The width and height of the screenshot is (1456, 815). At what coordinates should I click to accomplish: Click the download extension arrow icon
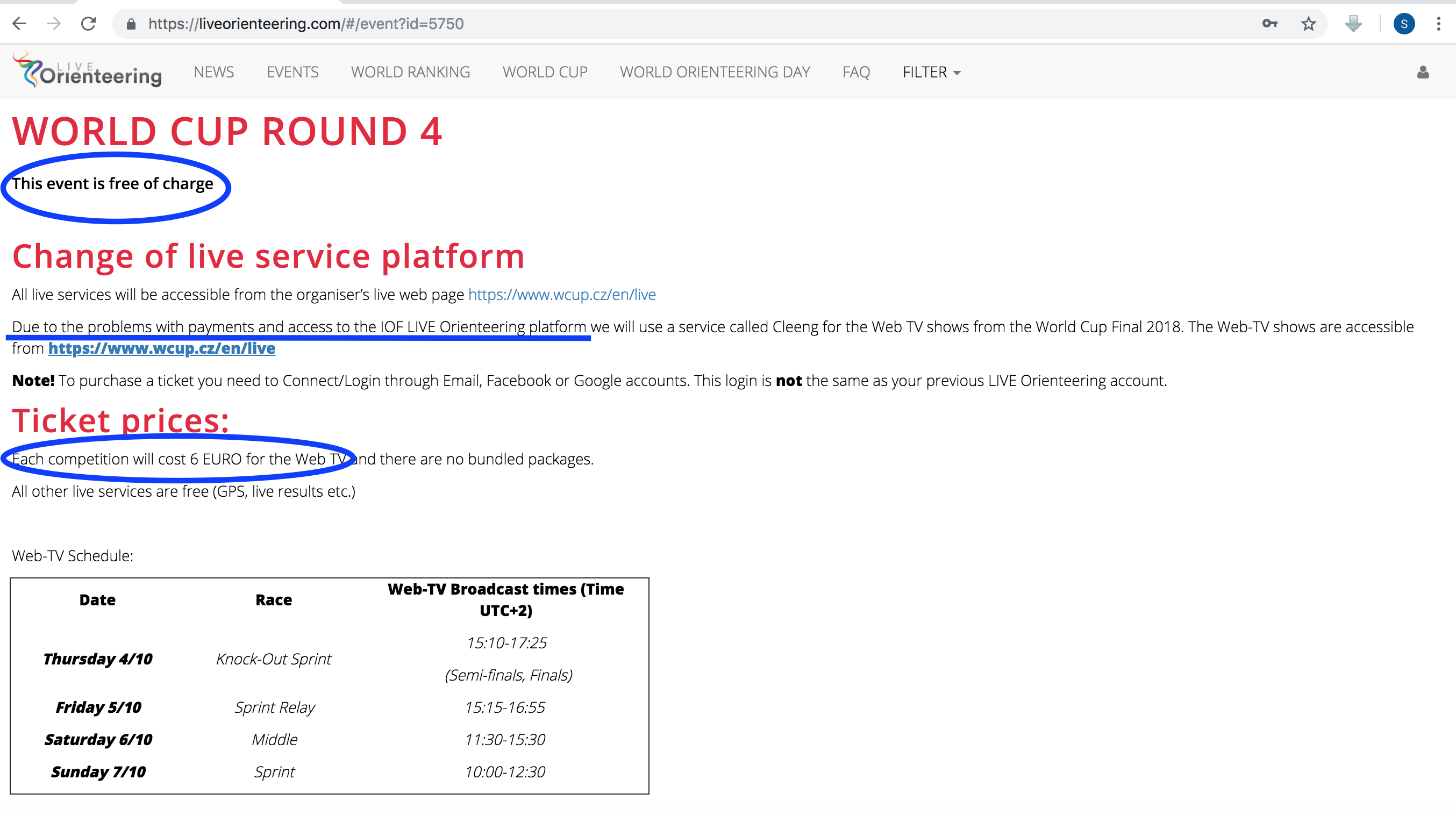pos(1353,24)
